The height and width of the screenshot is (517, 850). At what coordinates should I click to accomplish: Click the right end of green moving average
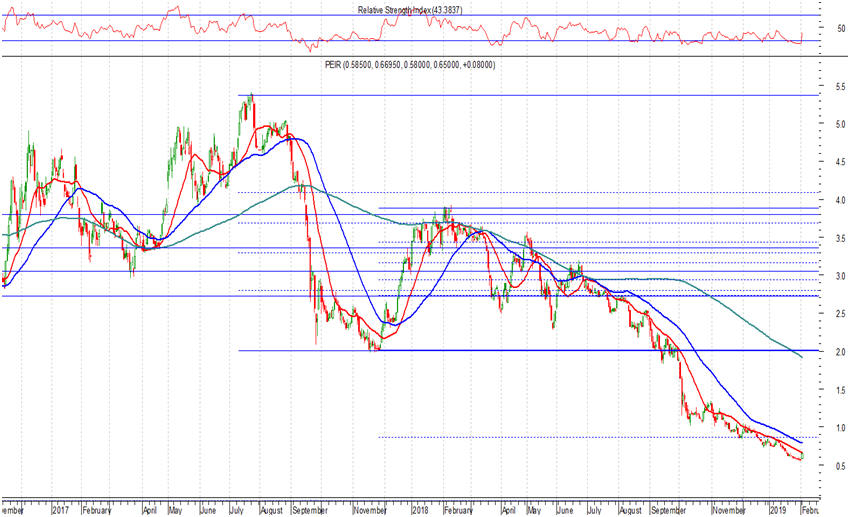801,356
